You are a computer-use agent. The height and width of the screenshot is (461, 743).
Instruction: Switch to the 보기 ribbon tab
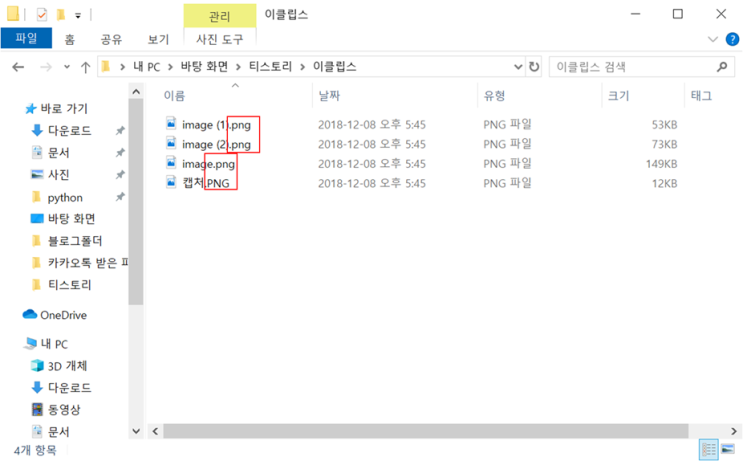(x=158, y=39)
